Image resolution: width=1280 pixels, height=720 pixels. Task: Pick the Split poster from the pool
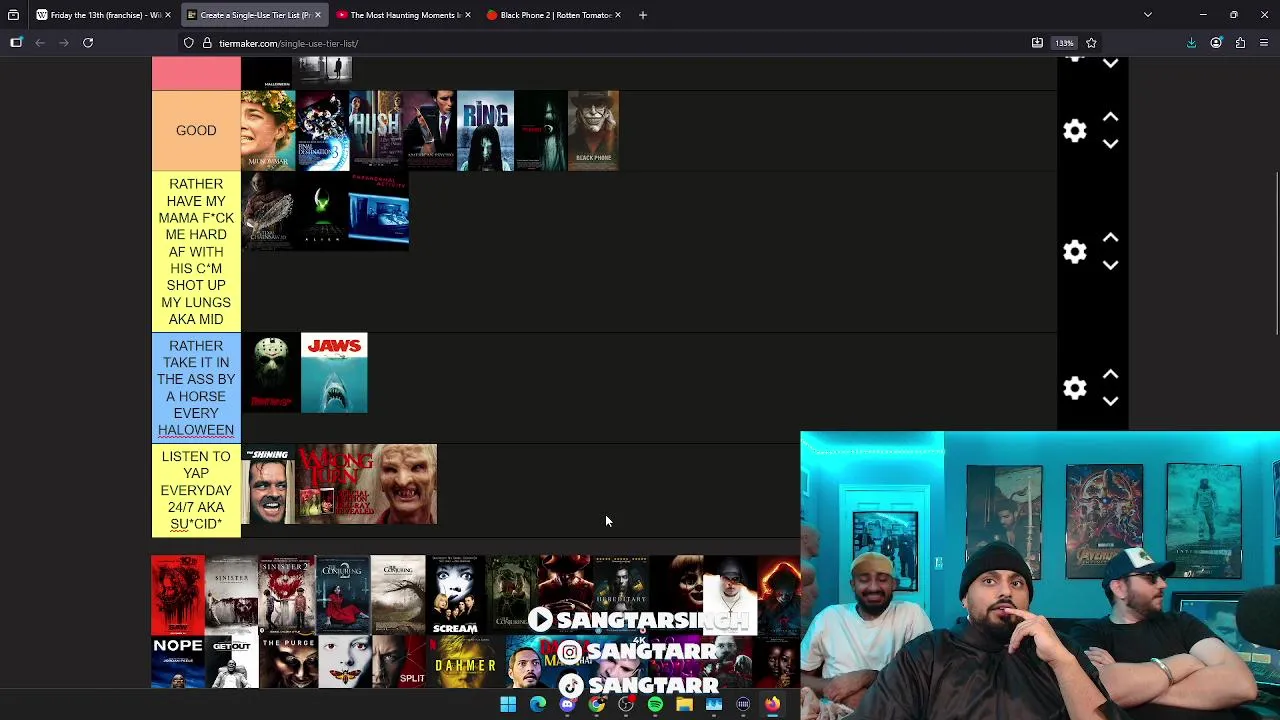[x=399, y=662]
